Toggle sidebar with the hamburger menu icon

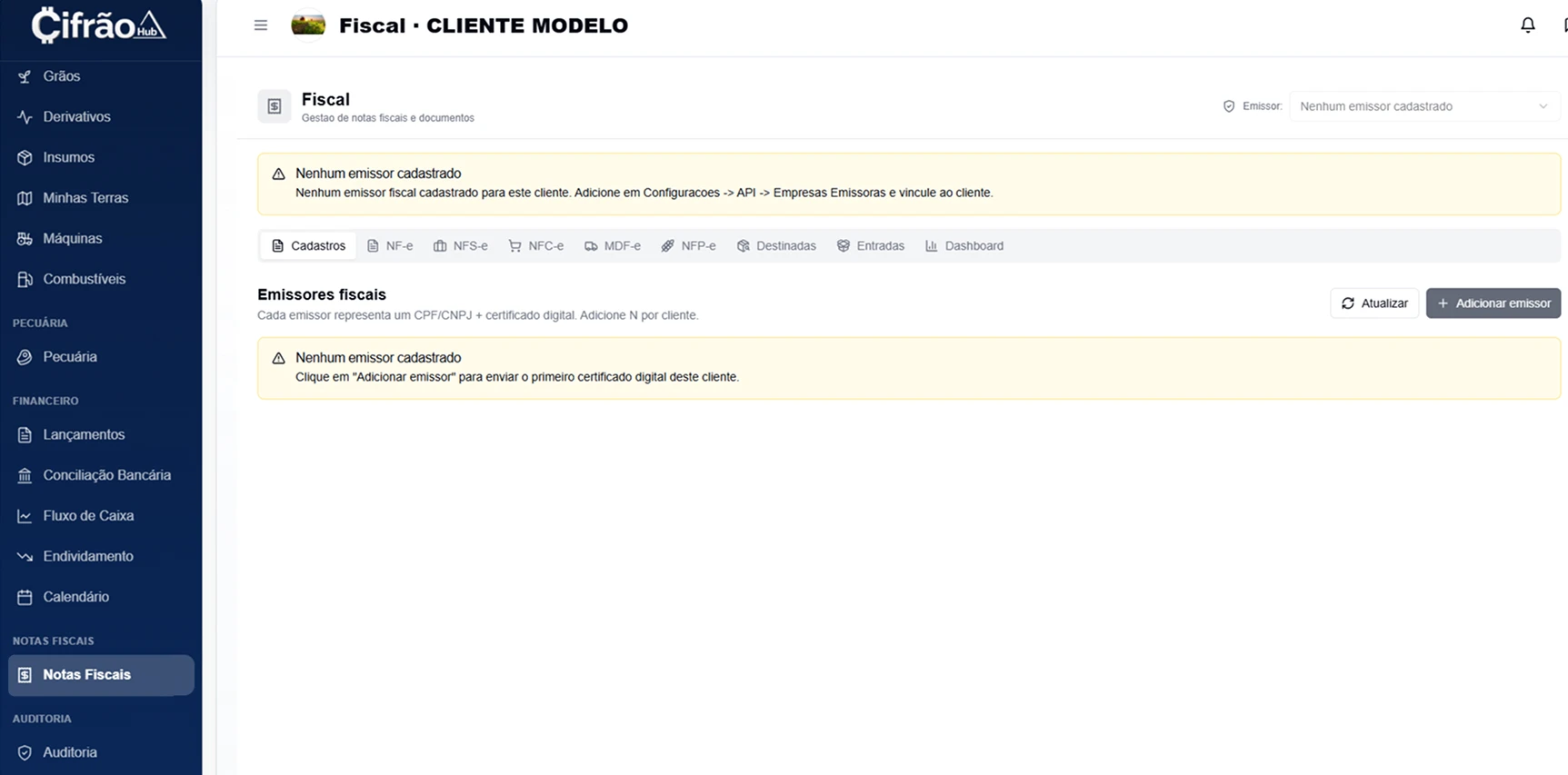pyautogui.click(x=261, y=25)
